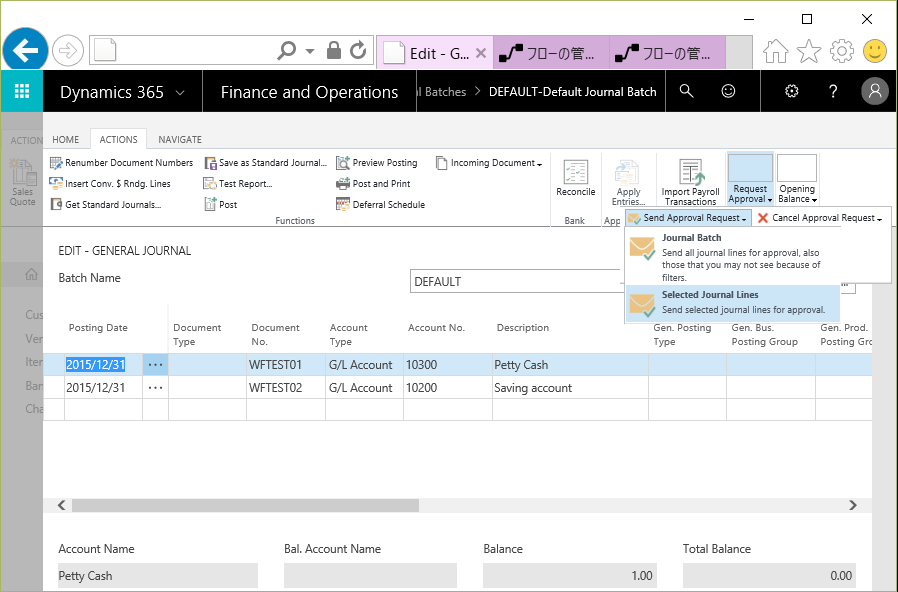Click the Post action
898x592 pixels.
pyautogui.click(x=221, y=204)
